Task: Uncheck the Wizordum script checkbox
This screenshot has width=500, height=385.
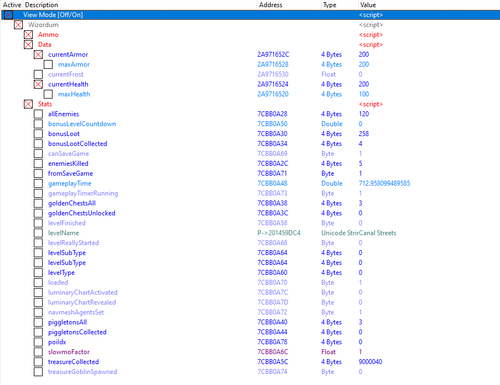Action: tap(18, 25)
